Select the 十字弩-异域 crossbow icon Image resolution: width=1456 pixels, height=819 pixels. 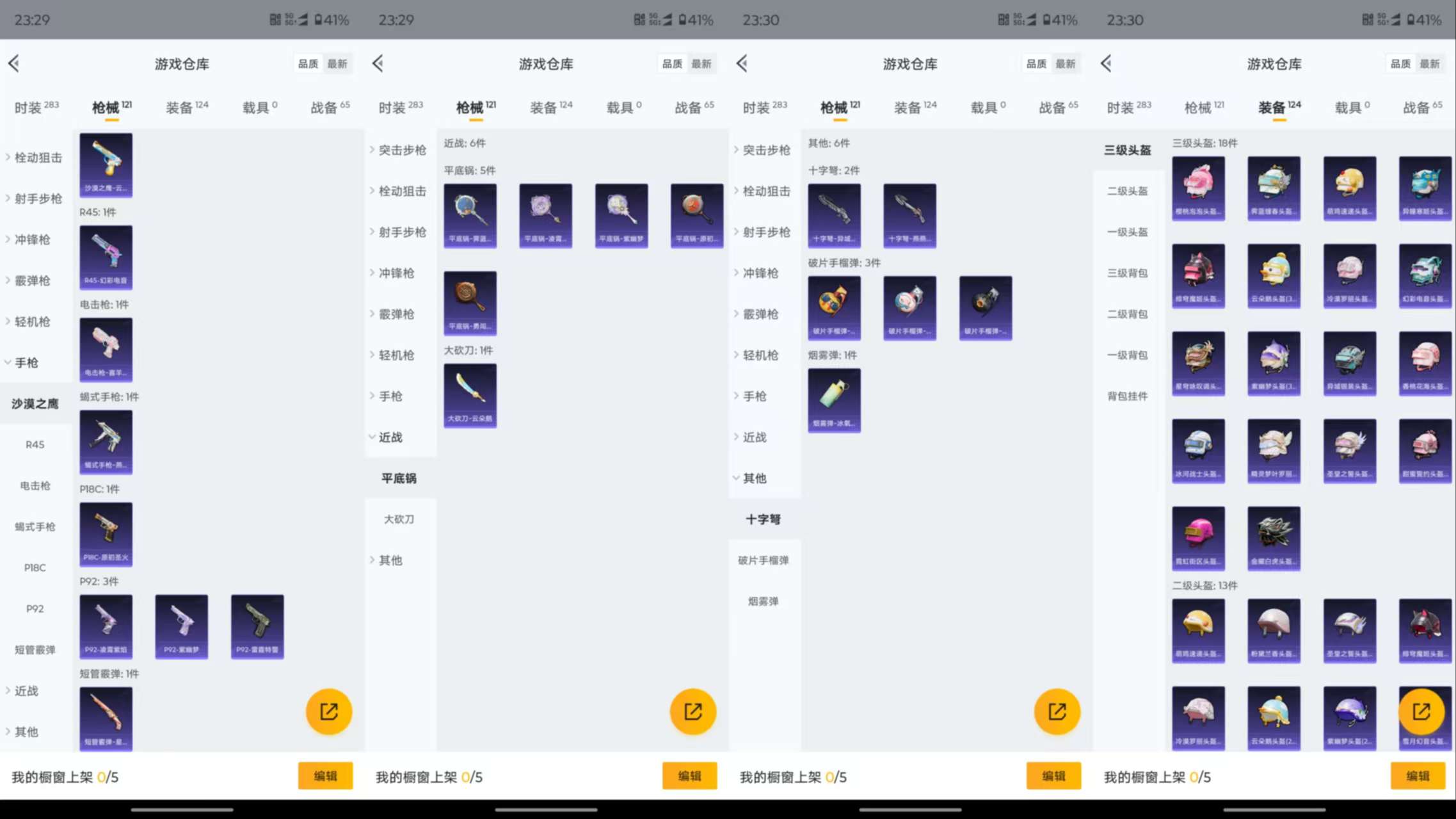coord(834,216)
